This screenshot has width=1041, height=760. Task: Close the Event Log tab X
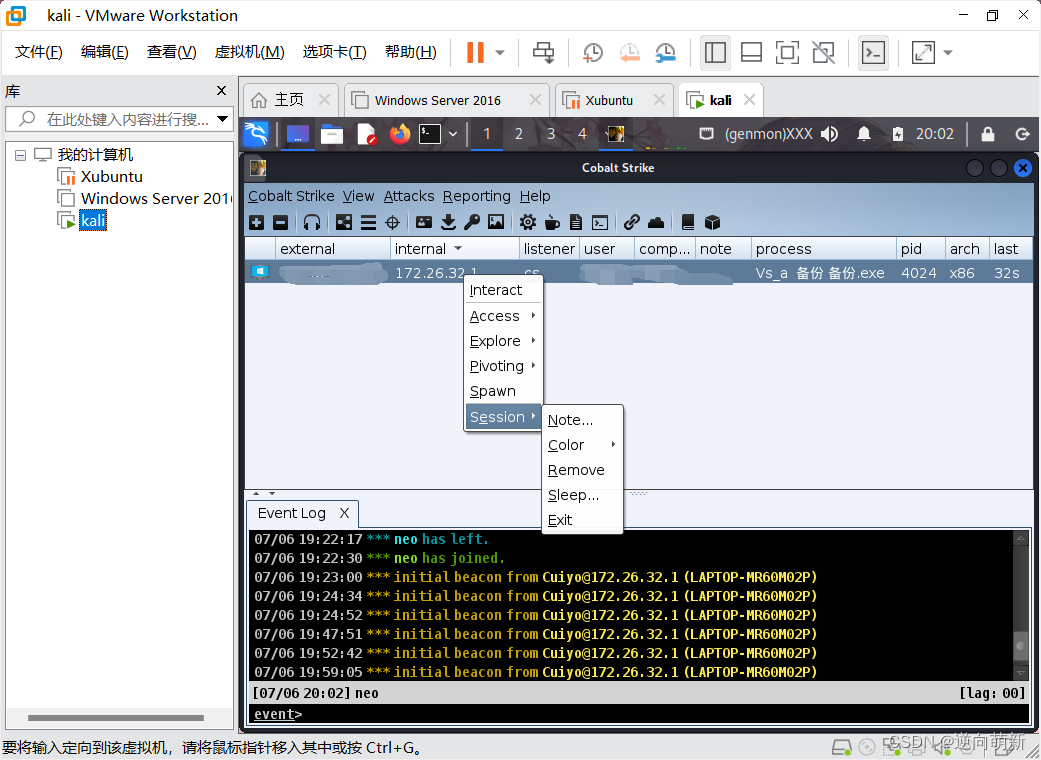(x=344, y=513)
